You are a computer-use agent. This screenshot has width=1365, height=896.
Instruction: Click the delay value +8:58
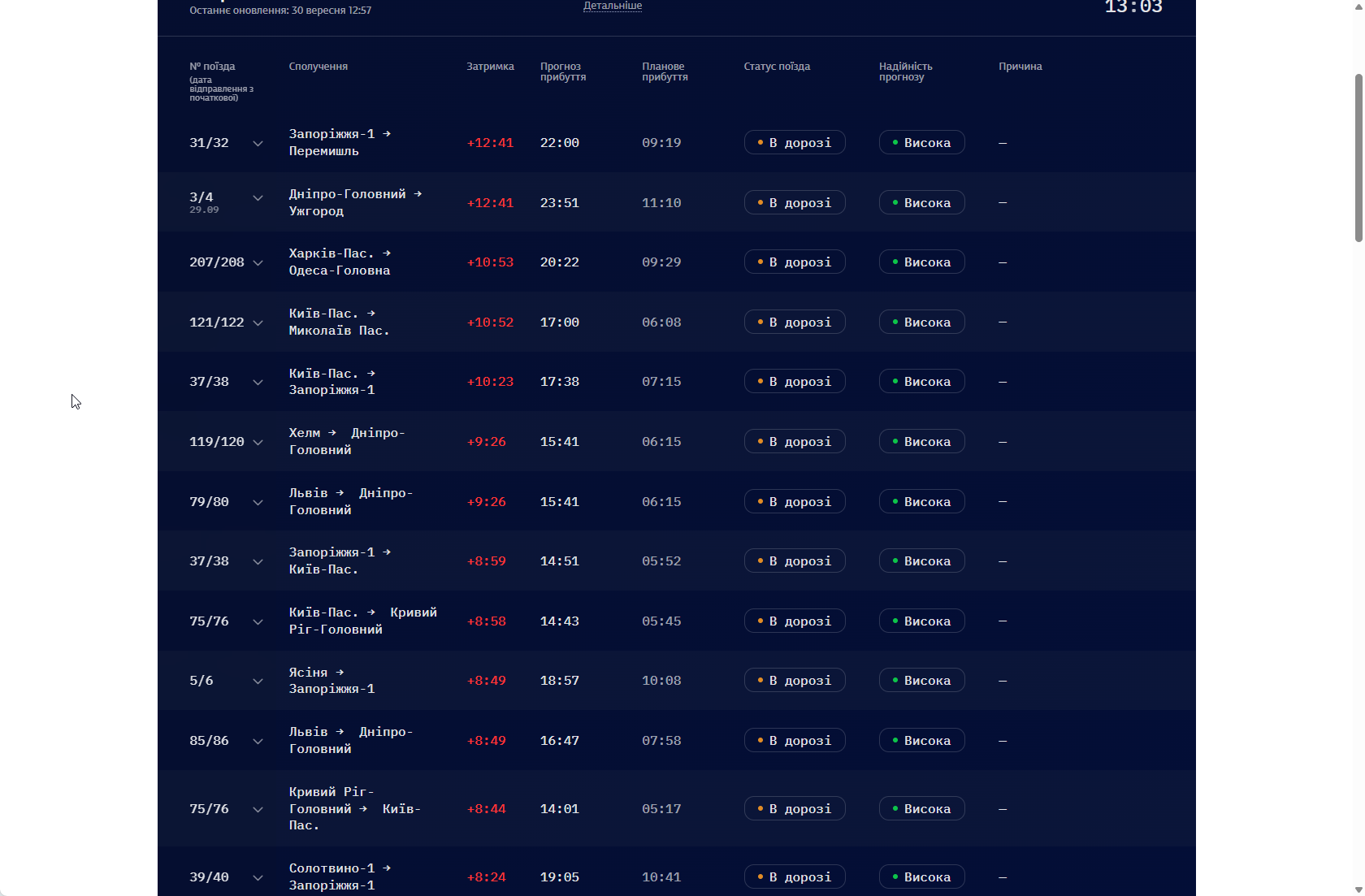[486, 621]
